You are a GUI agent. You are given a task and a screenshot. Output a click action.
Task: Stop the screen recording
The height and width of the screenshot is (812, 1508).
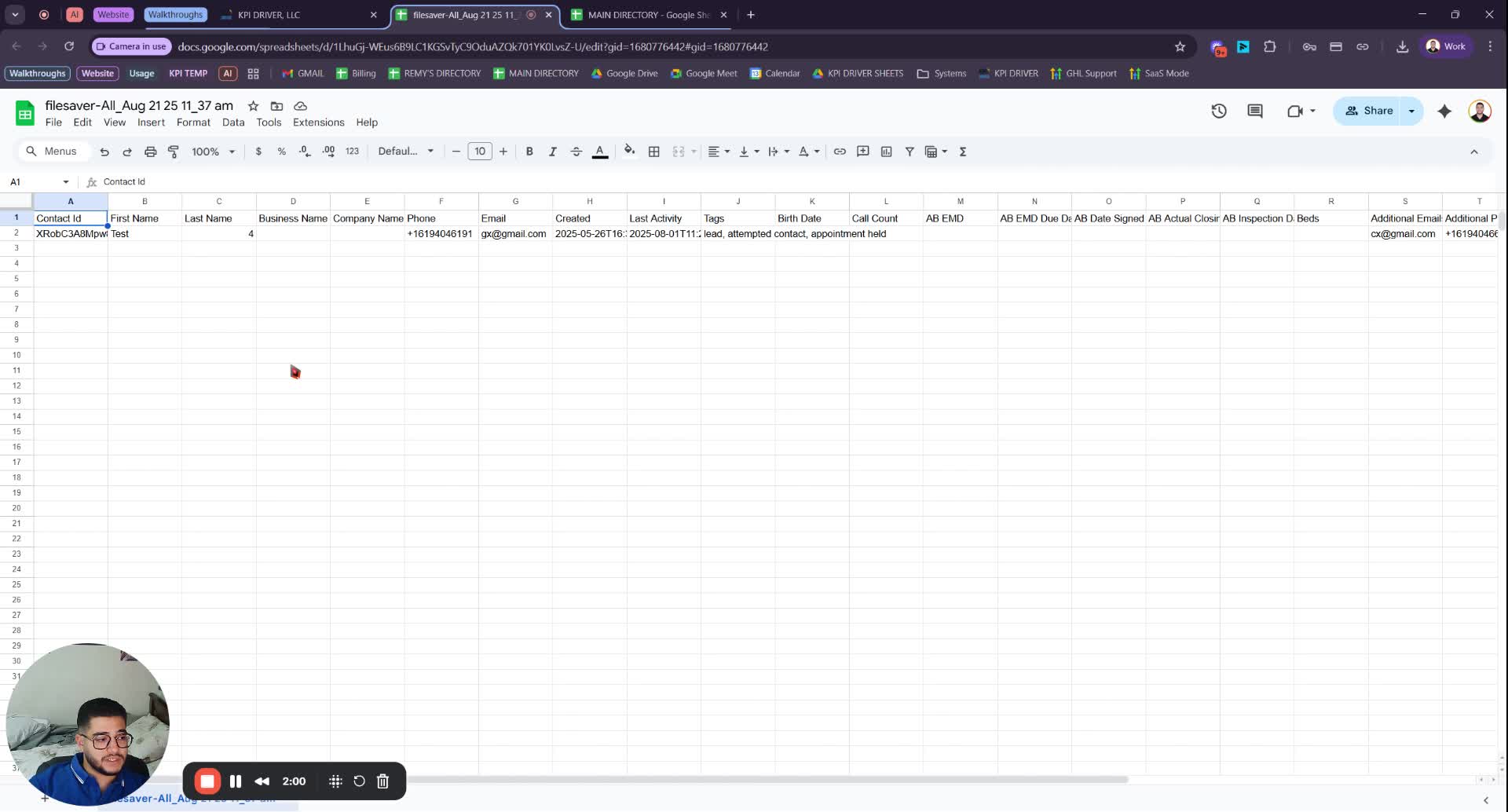[207, 781]
